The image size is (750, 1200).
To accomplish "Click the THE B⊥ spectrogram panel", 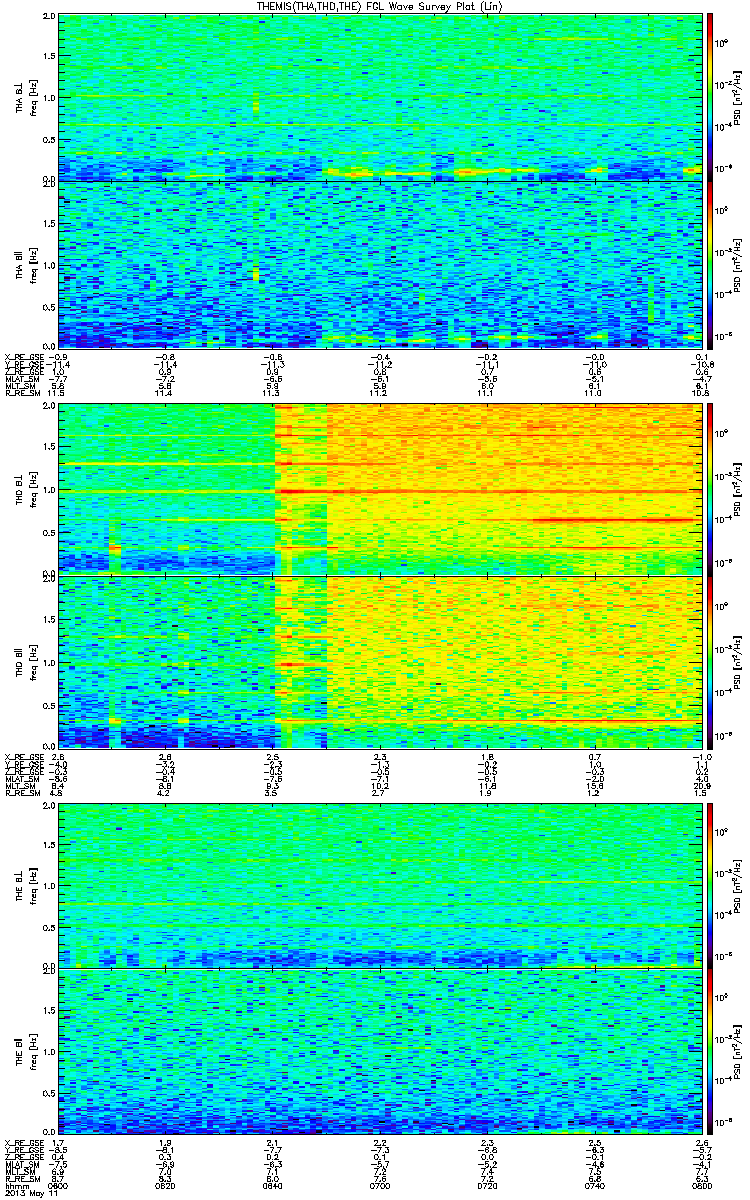I will coord(378,884).
